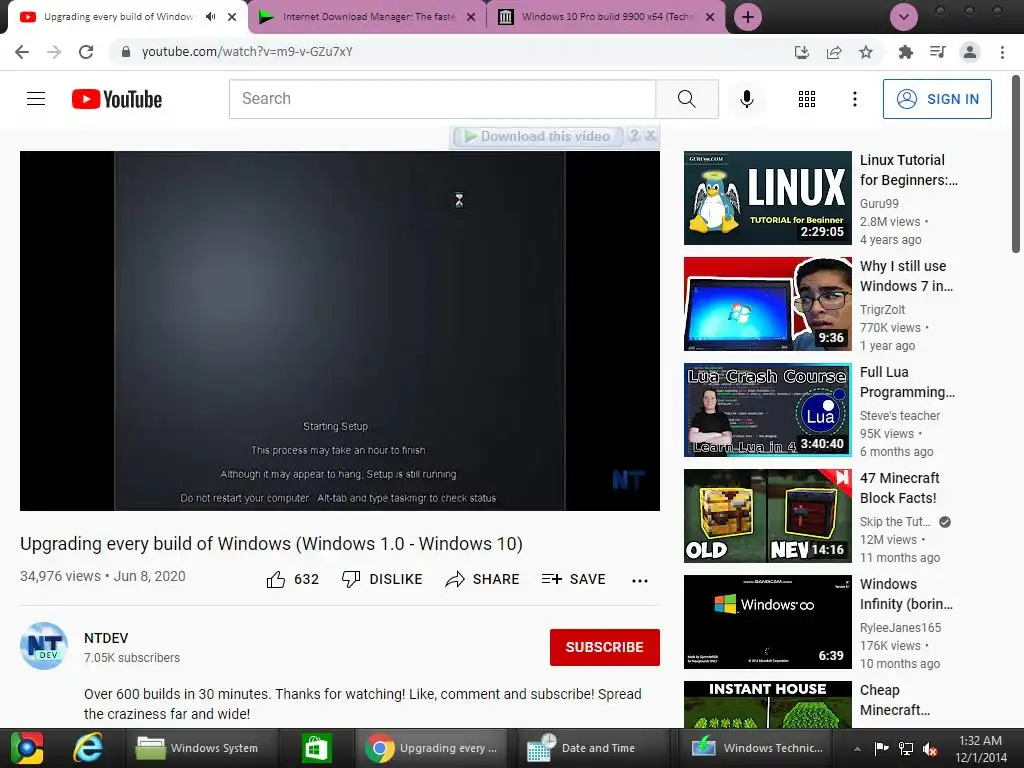Click the YouTube search magnifier button
Image resolution: width=1024 pixels, height=768 pixels.
click(687, 99)
